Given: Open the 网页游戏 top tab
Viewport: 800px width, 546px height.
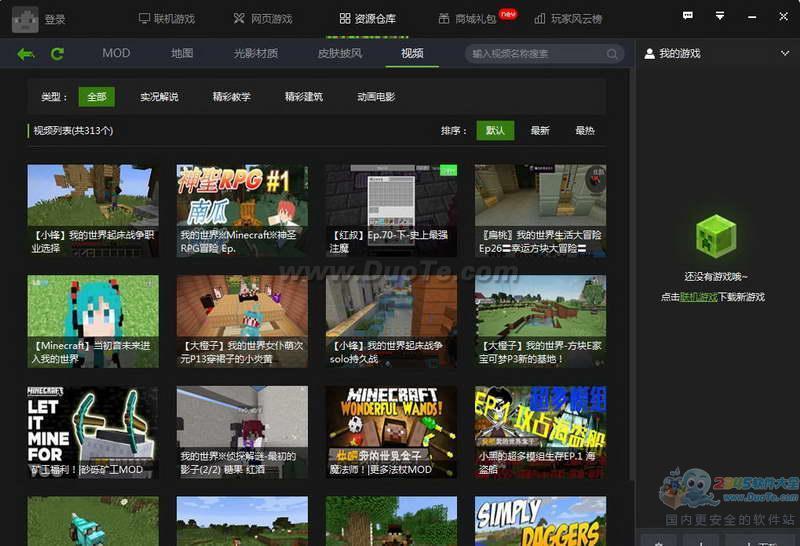Looking at the screenshot, I should tap(263, 19).
